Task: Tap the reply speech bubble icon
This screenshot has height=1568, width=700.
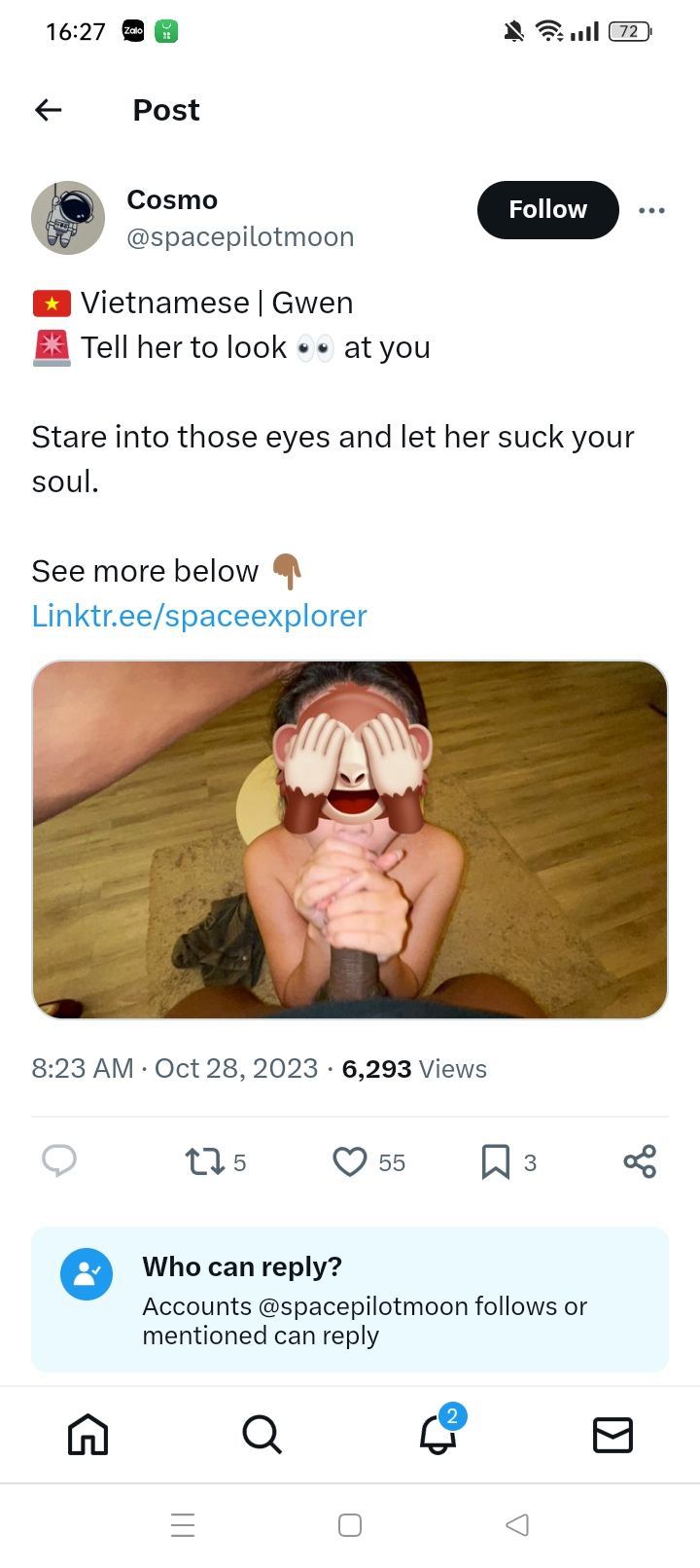Action: click(59, 1160)
